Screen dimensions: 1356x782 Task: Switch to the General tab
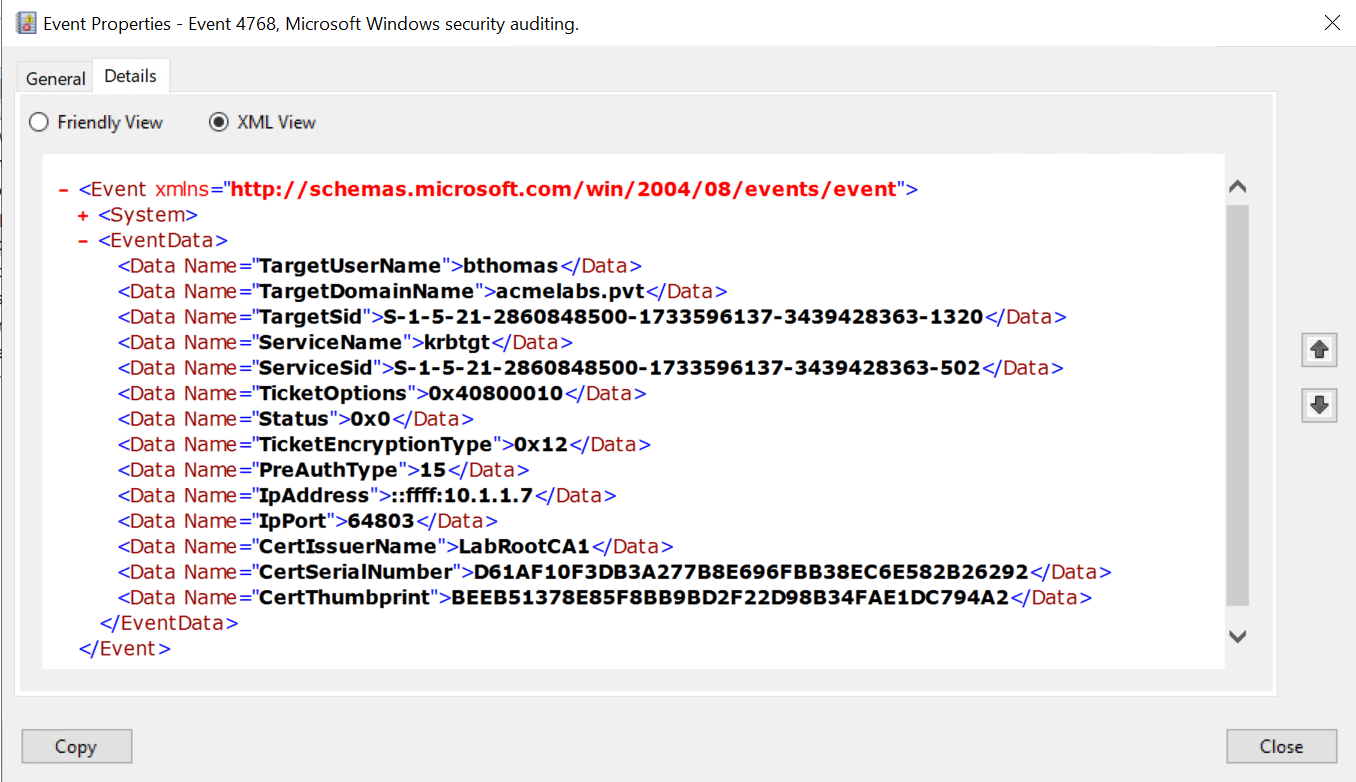56,78
